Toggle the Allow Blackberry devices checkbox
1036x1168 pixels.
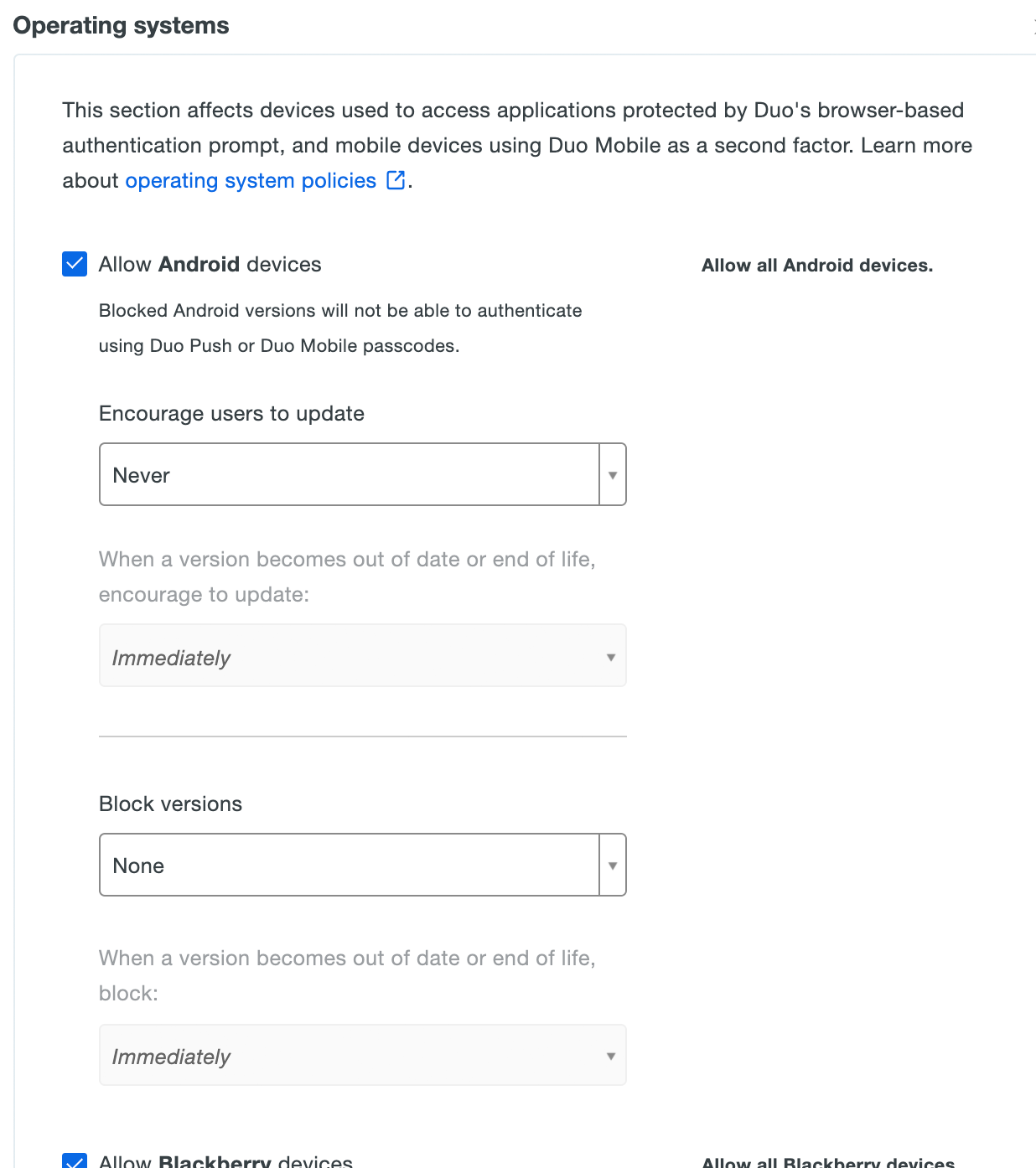click(75, 1162)
